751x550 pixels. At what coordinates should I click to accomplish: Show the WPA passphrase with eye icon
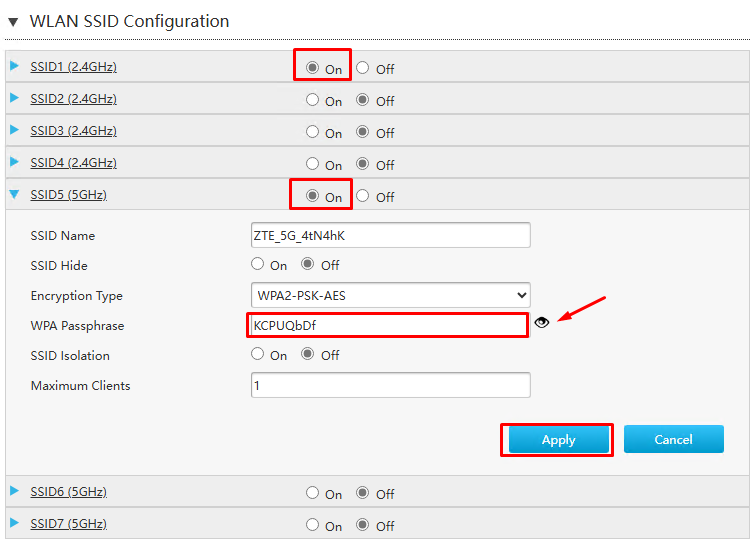pos(542,322)
